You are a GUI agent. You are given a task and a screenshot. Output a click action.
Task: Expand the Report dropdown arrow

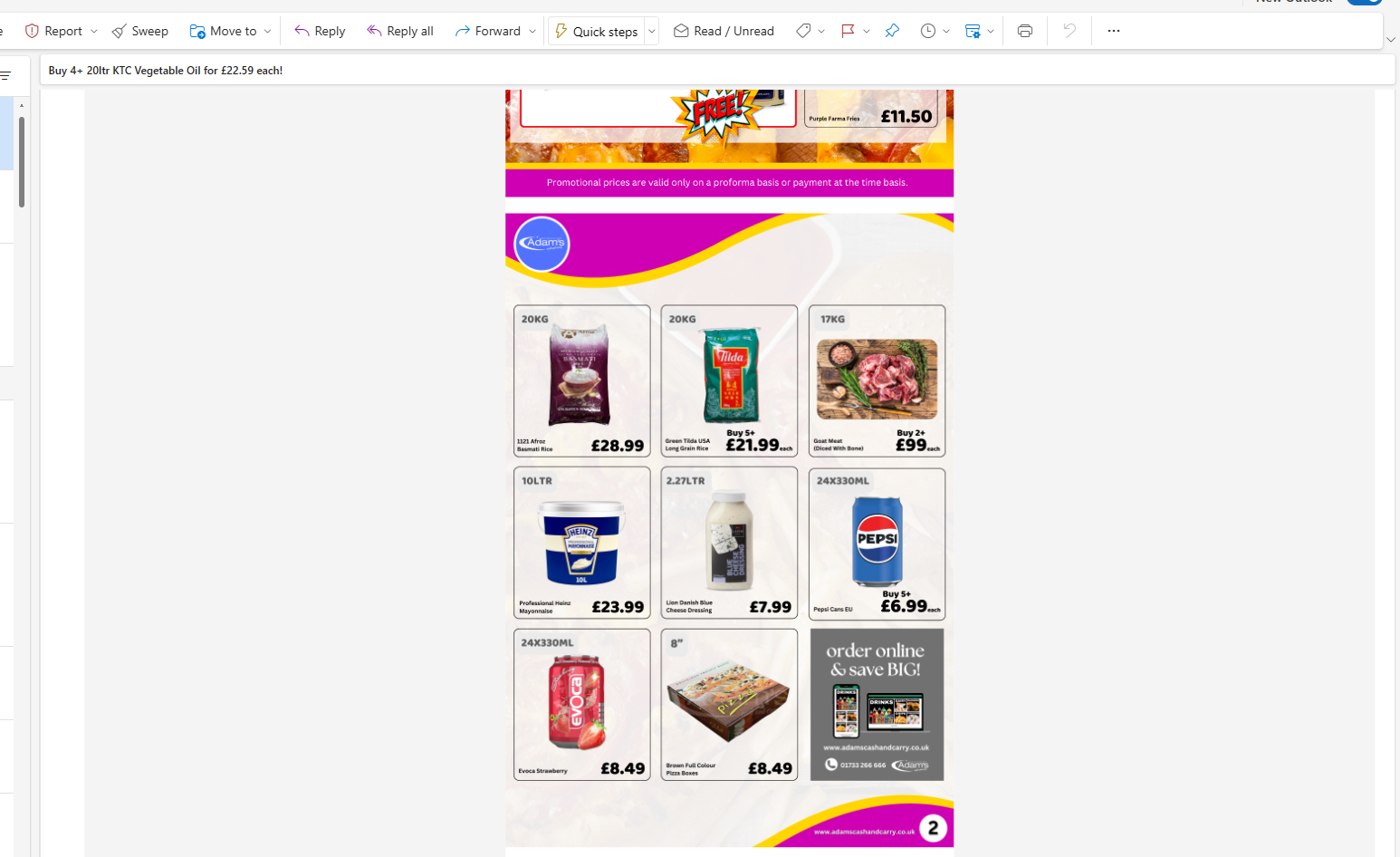click(x=94, y=31)
